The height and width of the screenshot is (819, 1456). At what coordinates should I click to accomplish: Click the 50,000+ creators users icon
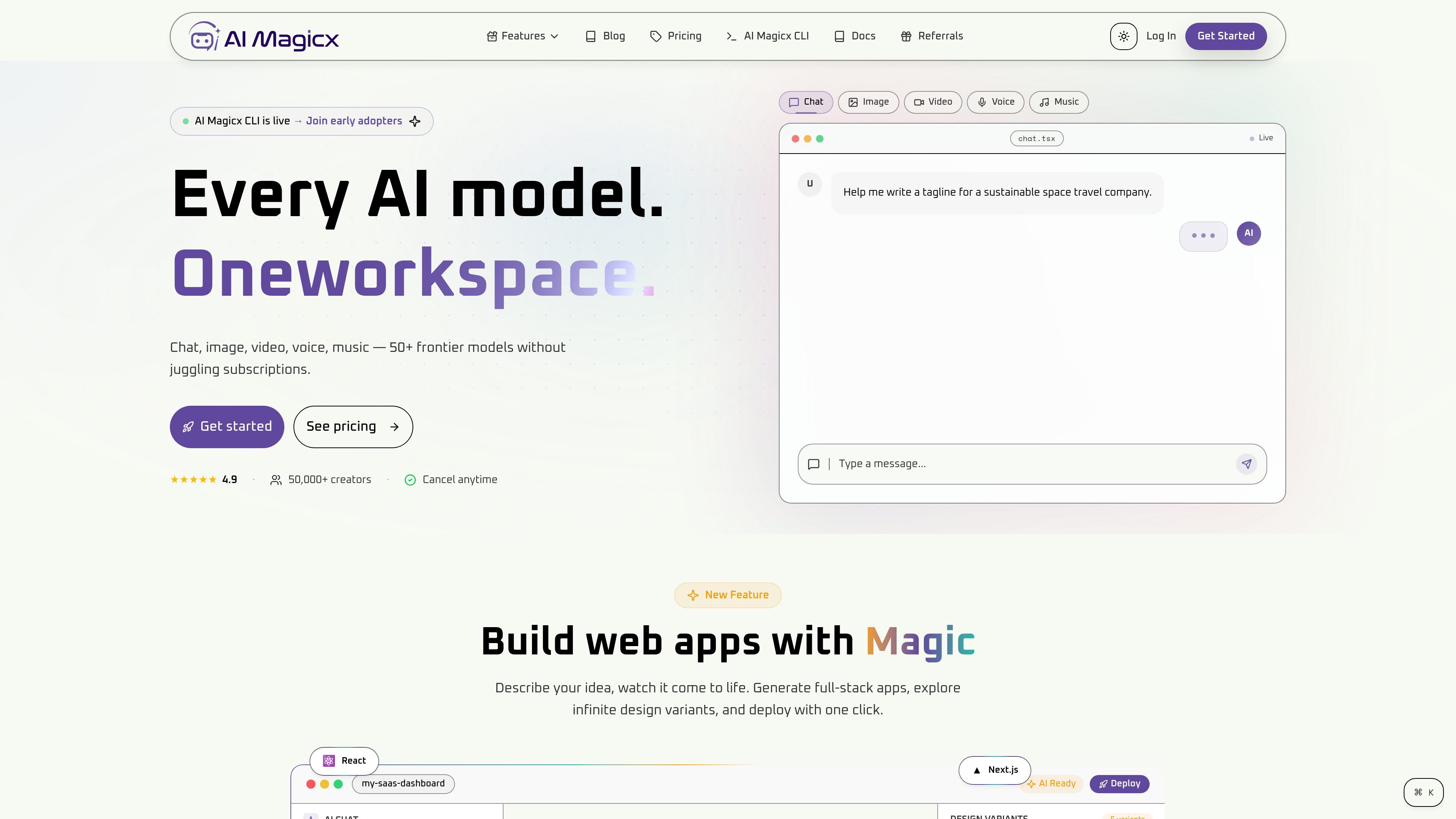[276, 480]
